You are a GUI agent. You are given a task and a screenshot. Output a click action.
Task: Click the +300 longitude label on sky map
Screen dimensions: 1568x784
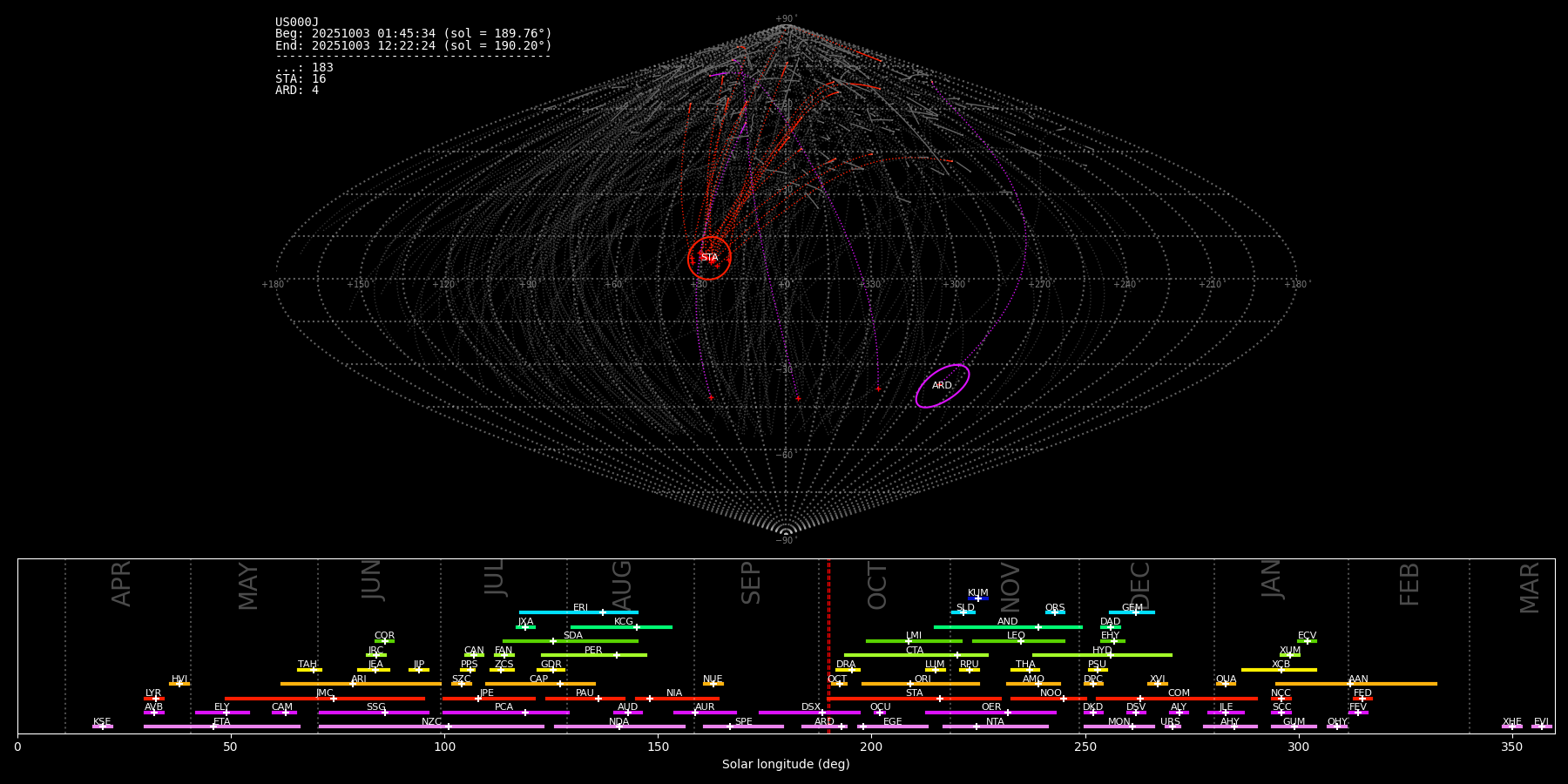954,285
